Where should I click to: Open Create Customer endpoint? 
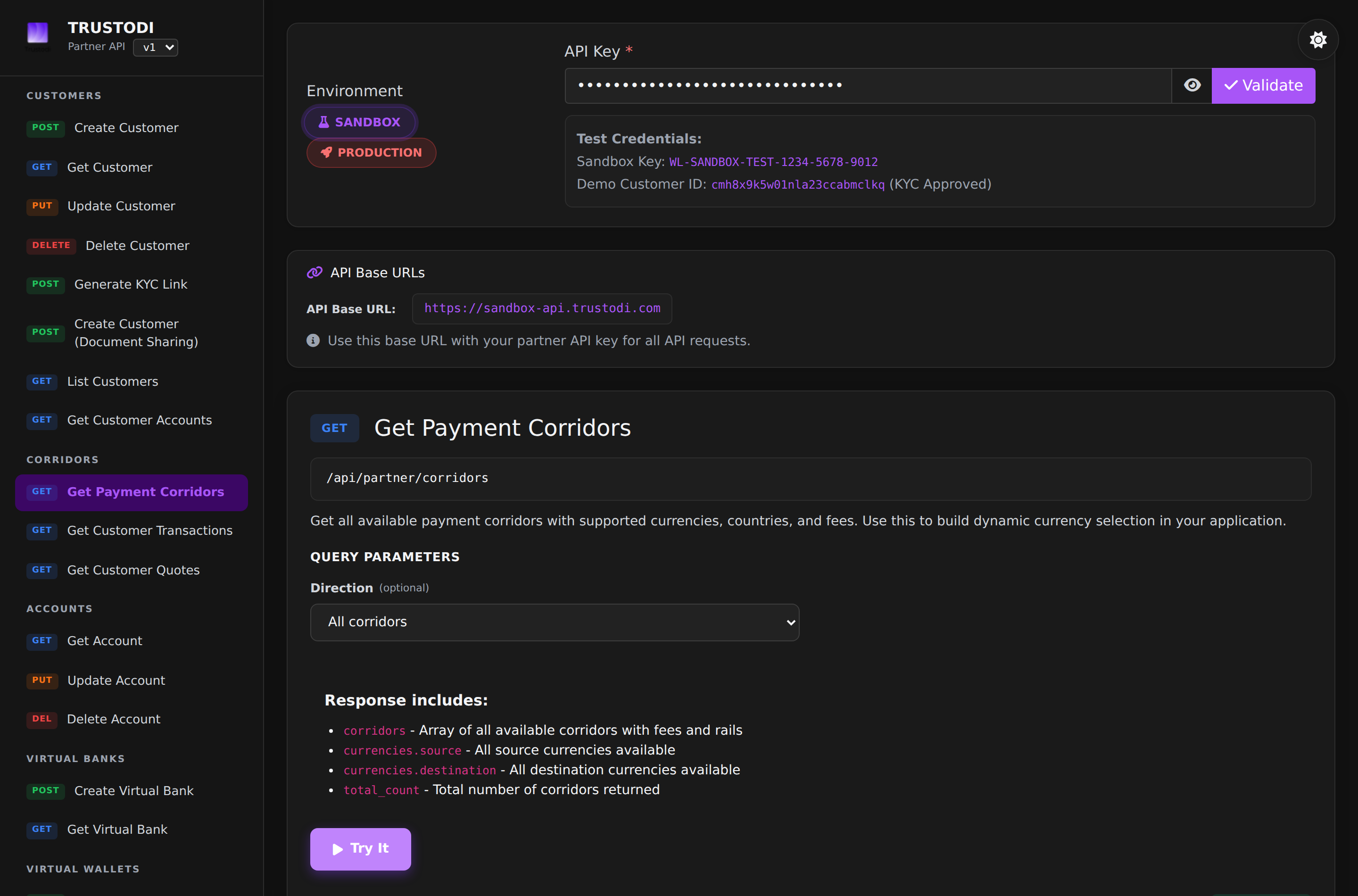point(132,128)
